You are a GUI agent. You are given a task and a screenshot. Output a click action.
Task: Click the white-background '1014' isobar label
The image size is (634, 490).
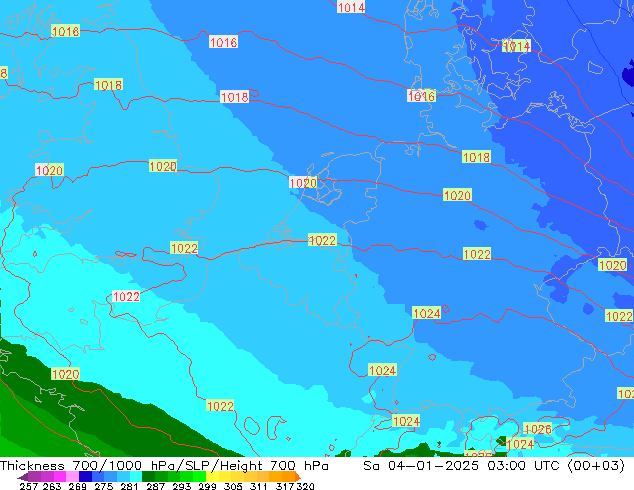click(x=351, y=7)
